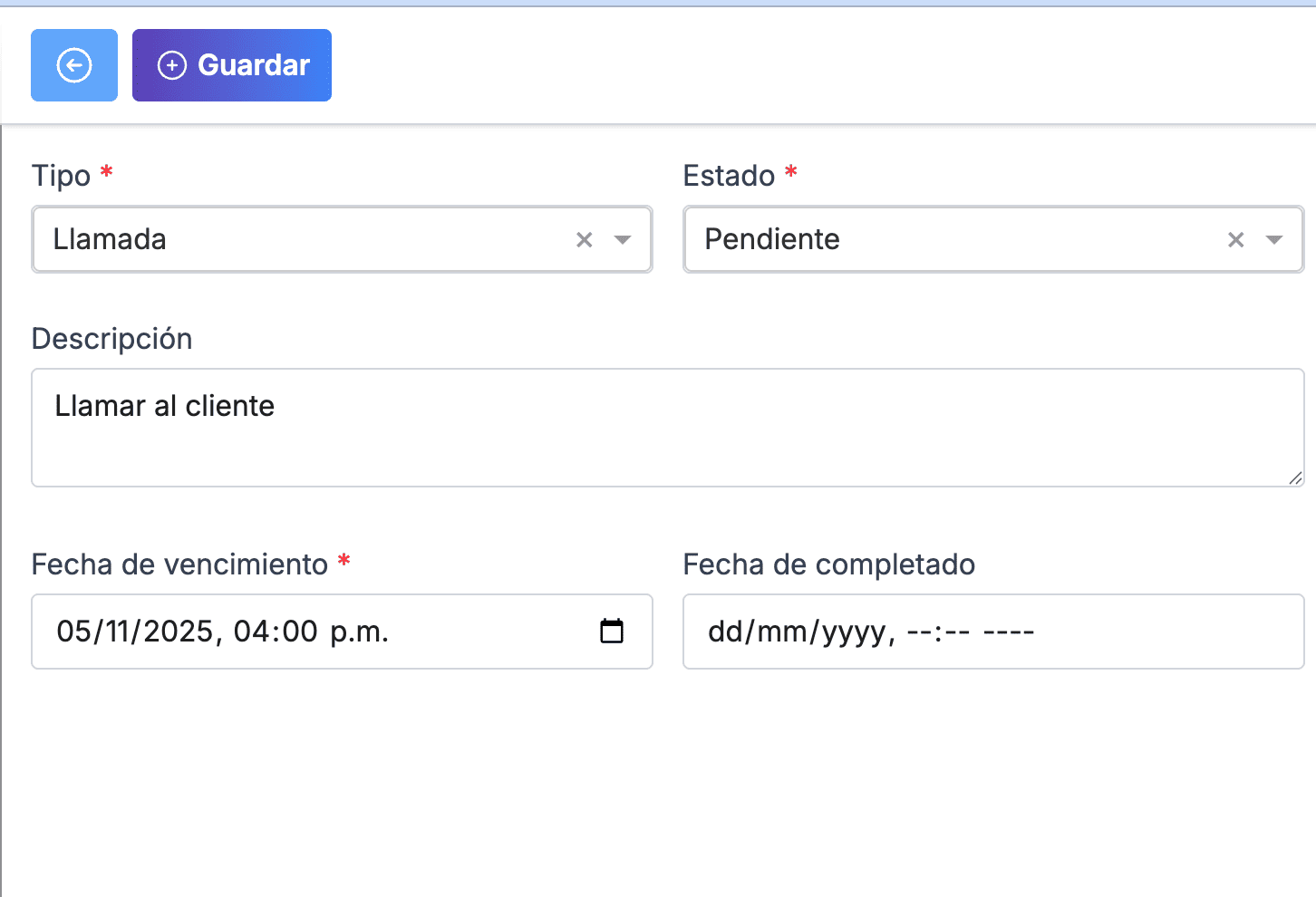
Task: Click the Estado dropdown arrow icon
Action: tap(1273, 239)
